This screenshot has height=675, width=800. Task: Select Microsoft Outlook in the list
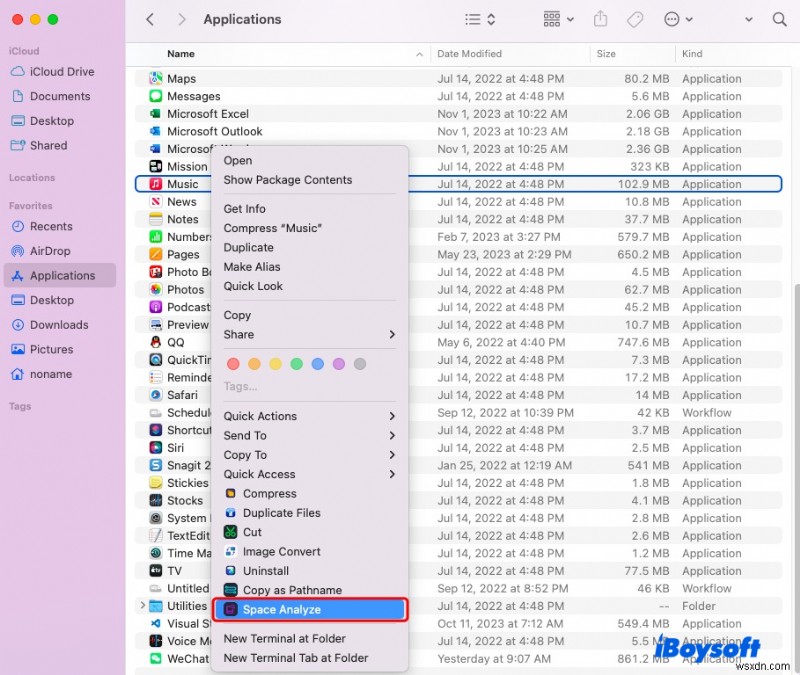click(x=458, y=131)
